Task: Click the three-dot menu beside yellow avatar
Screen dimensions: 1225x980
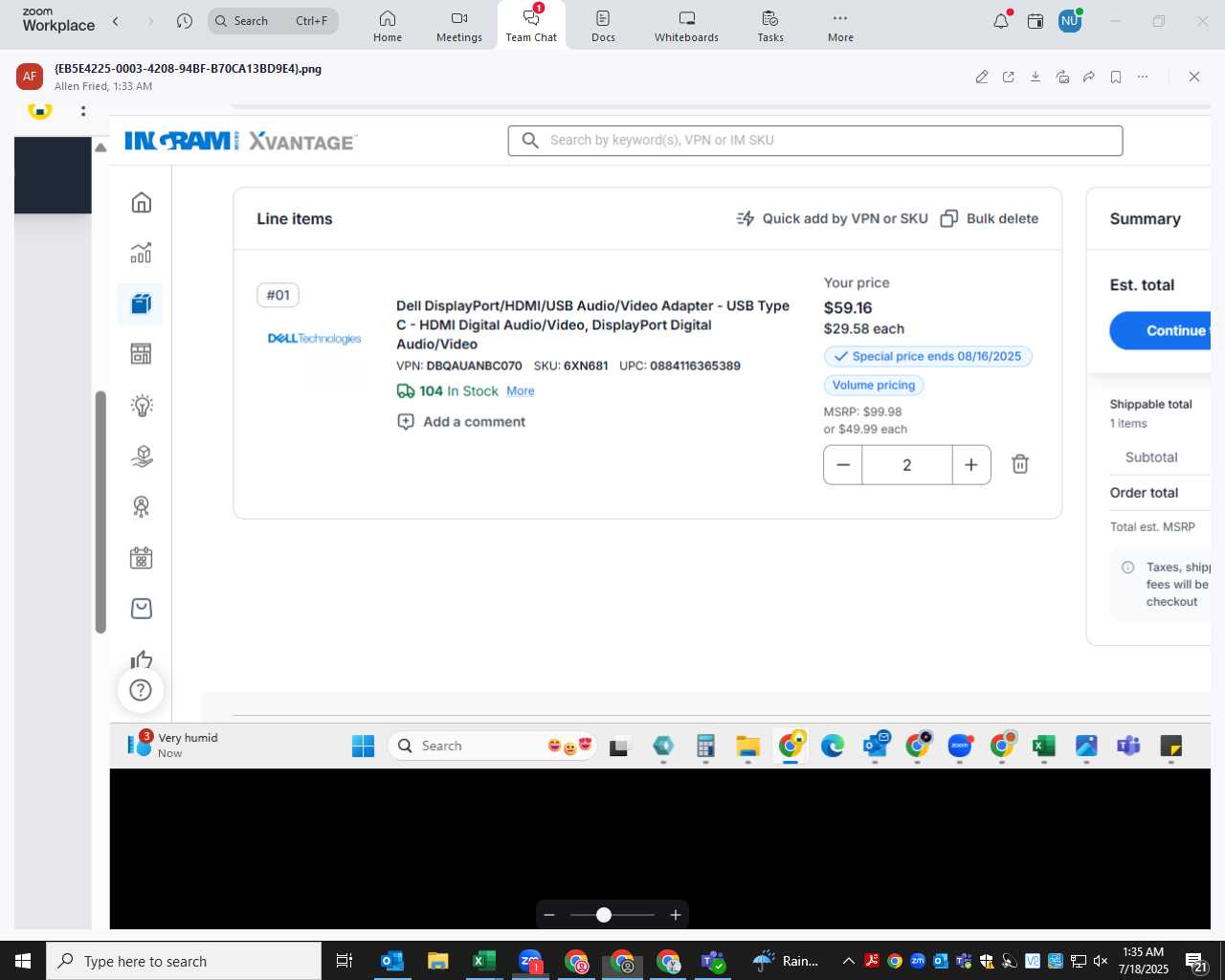Action: 83,111
